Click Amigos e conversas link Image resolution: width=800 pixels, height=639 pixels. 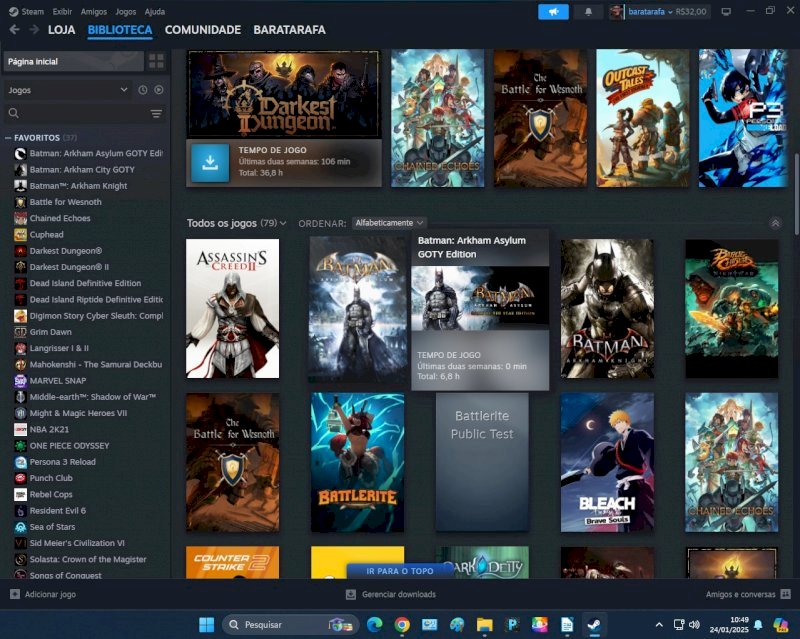tap(740, 594)
